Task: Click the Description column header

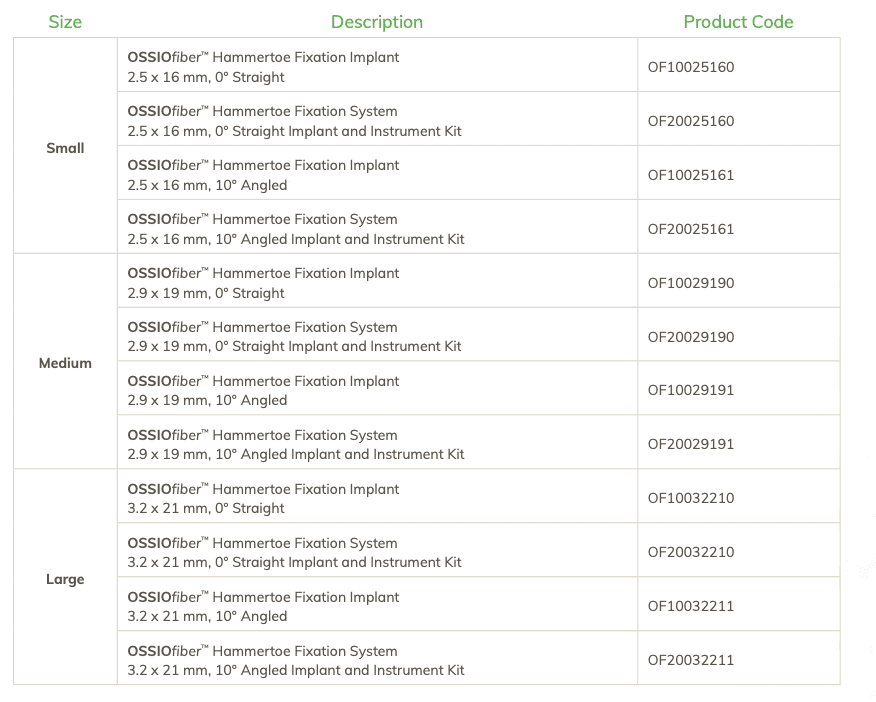Action: [x=377, y=22]
